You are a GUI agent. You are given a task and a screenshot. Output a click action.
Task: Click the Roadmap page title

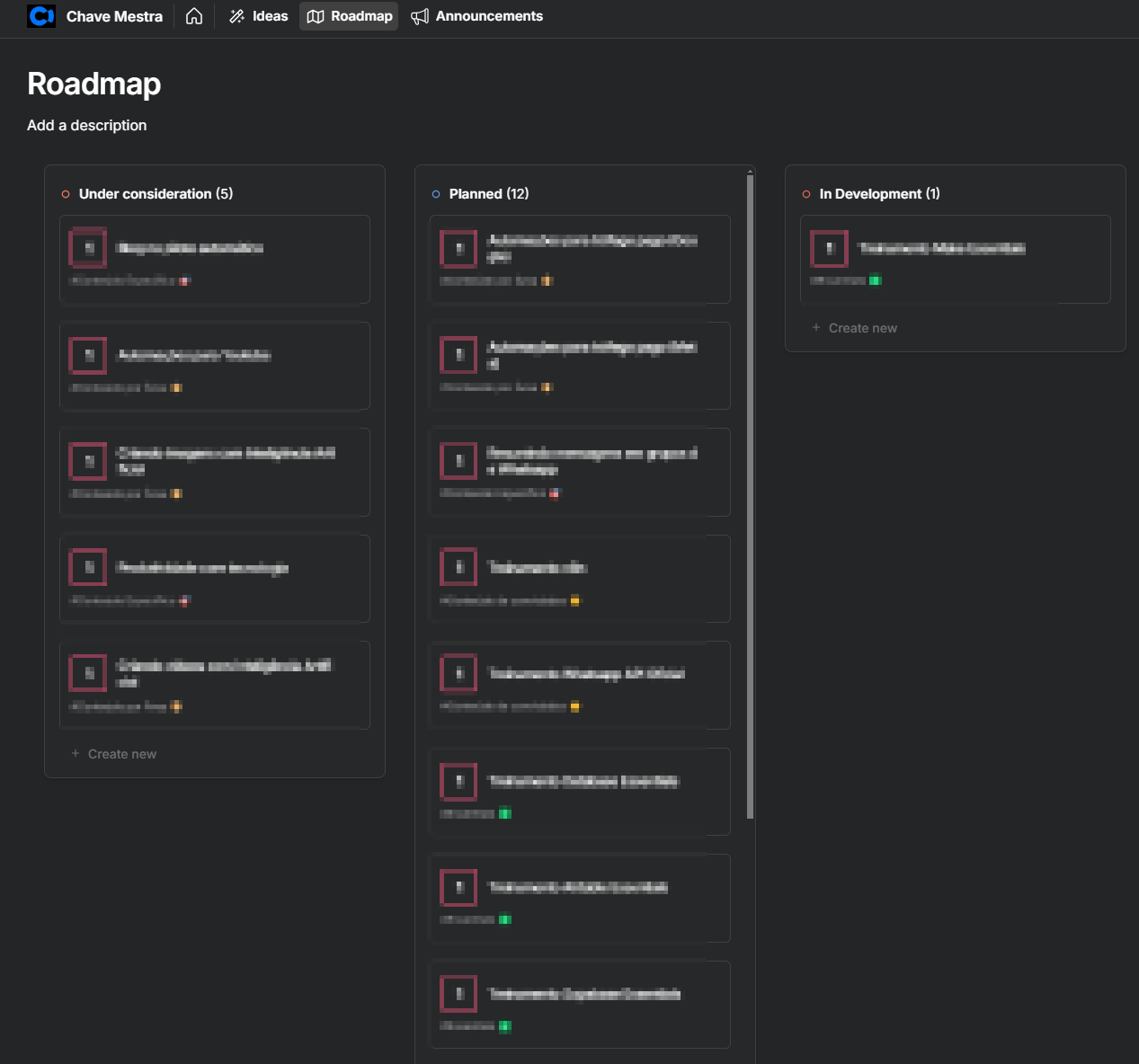pos(94,84)
